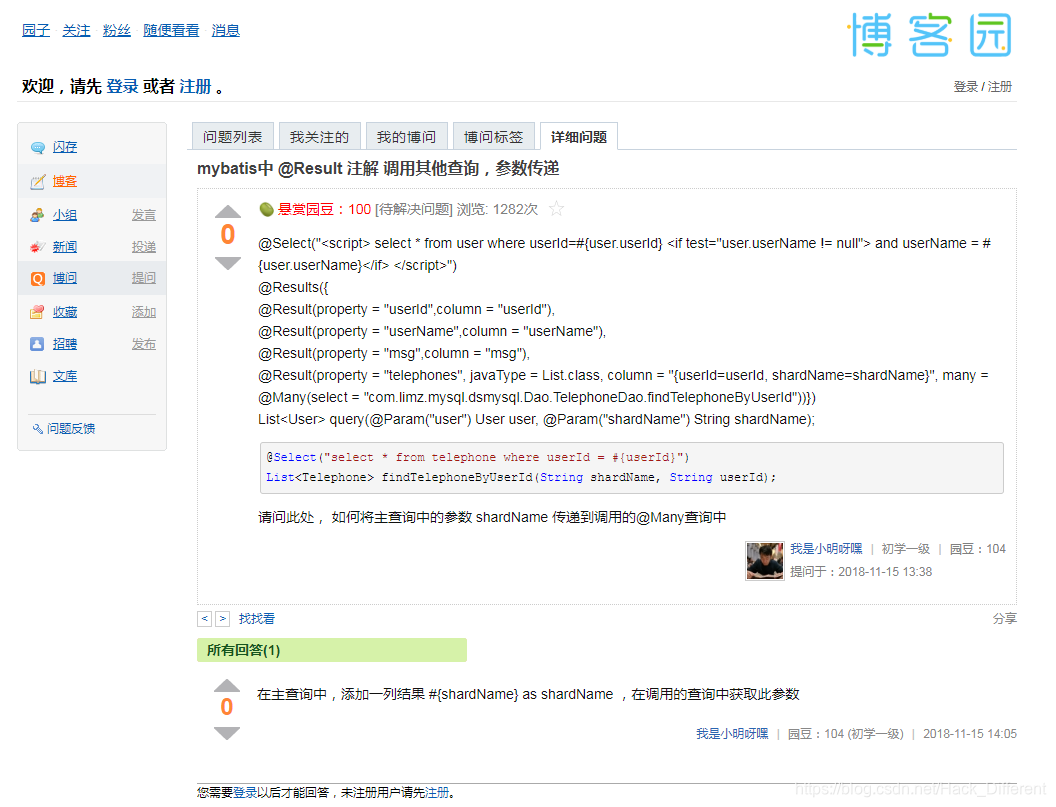Open answerer profile 我是小明呀嘿 under answer
Viewport: 1056px width, 807px height.
(x=732, y=734)
